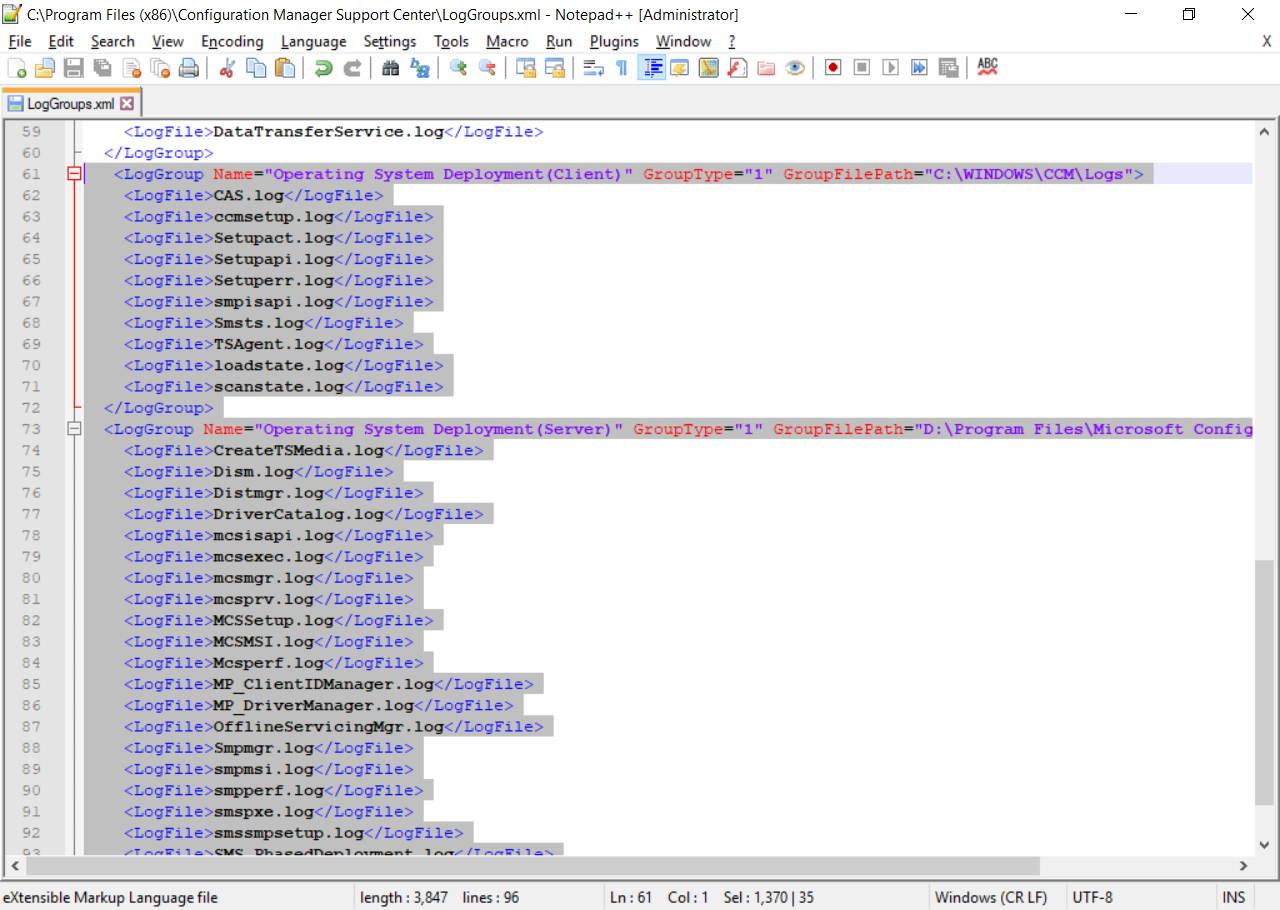Stop macro recording with the square icon
The width and height of the screenshot is (1280, 910).
click(861, 67)
